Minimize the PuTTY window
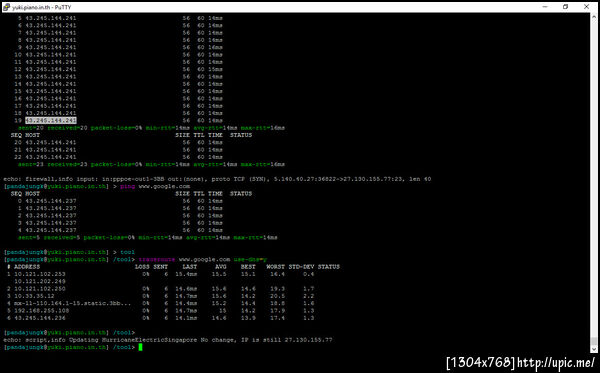Viewport: 600px width, 373px height. (x=545, y=7)
